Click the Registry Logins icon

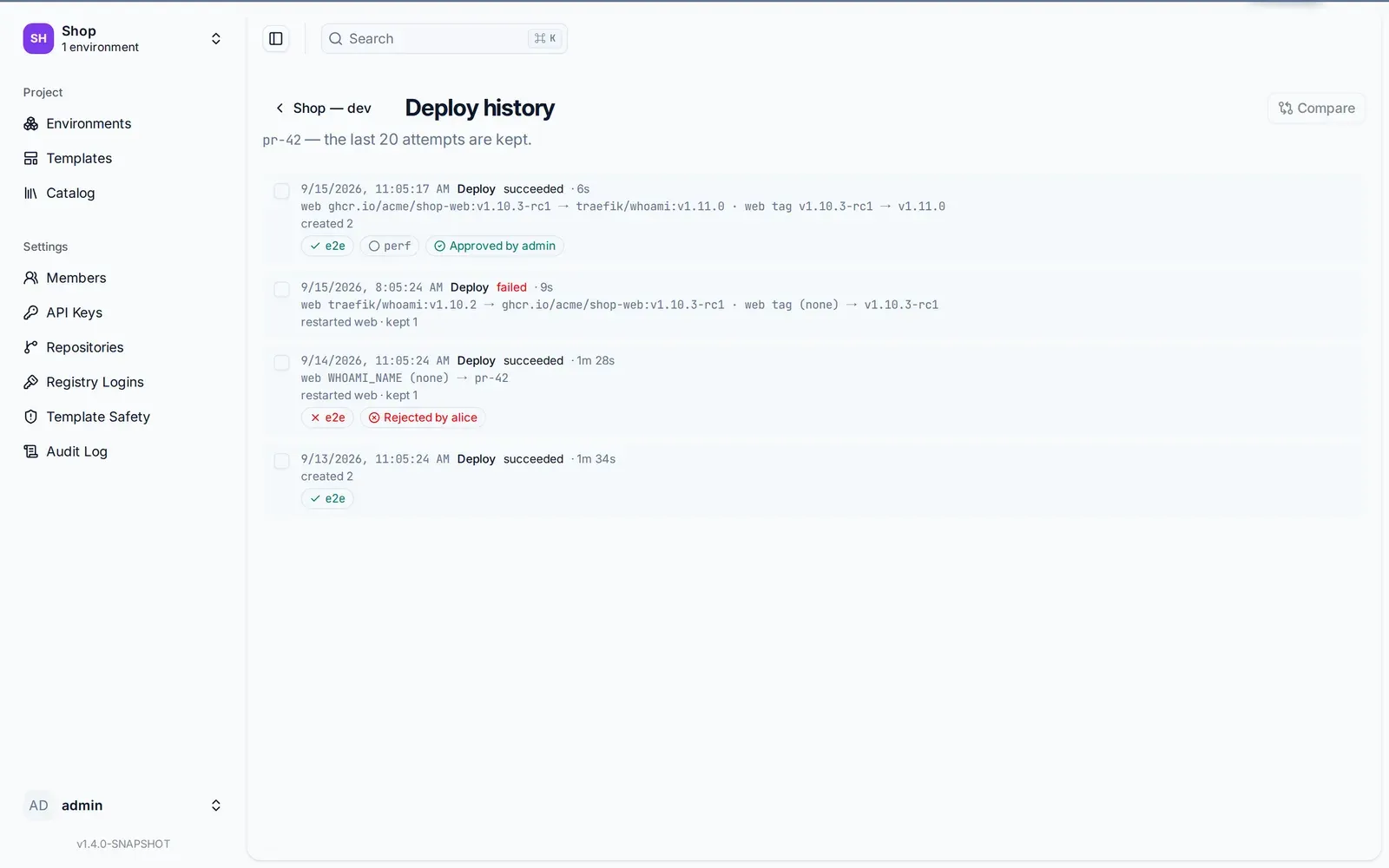31,382
